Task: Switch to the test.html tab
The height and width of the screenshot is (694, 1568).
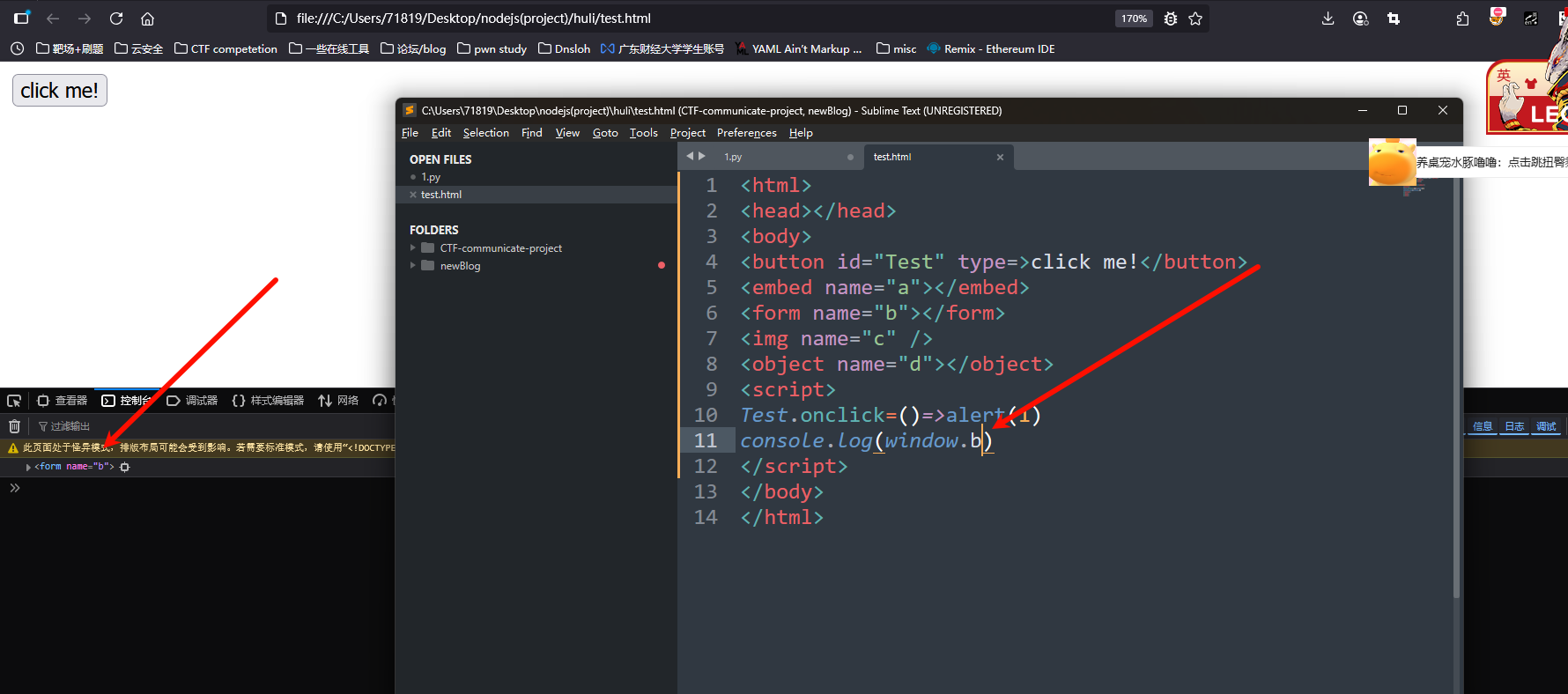Action: (892, 157)
